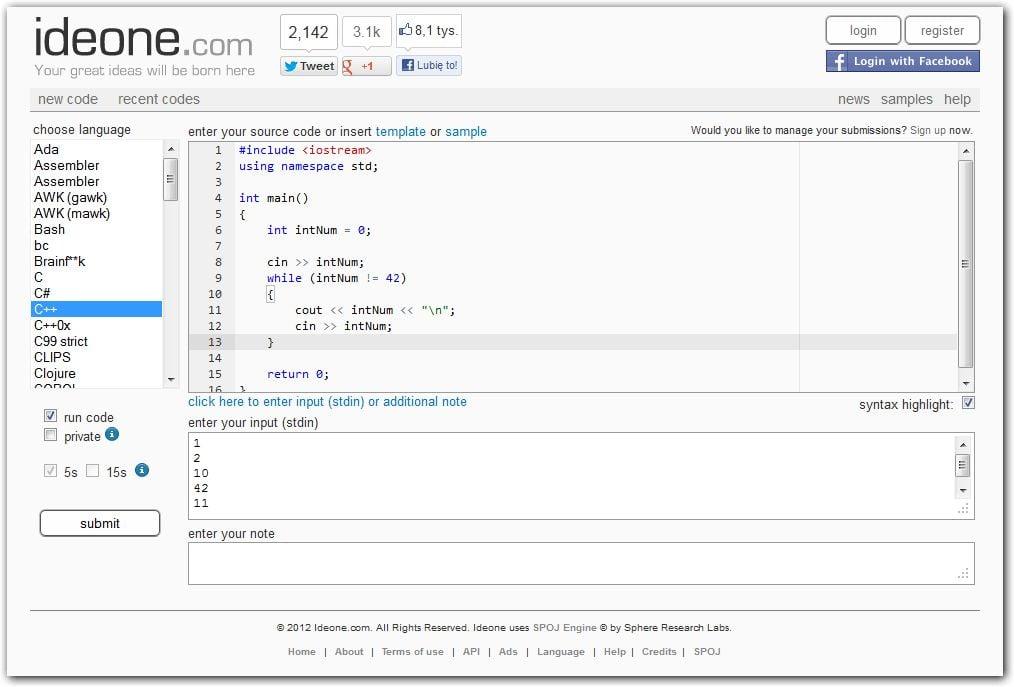Expand the stdin input or additional note link
Screen dimensions: 1014x687
pyautogui.click(x=327, y=402)
